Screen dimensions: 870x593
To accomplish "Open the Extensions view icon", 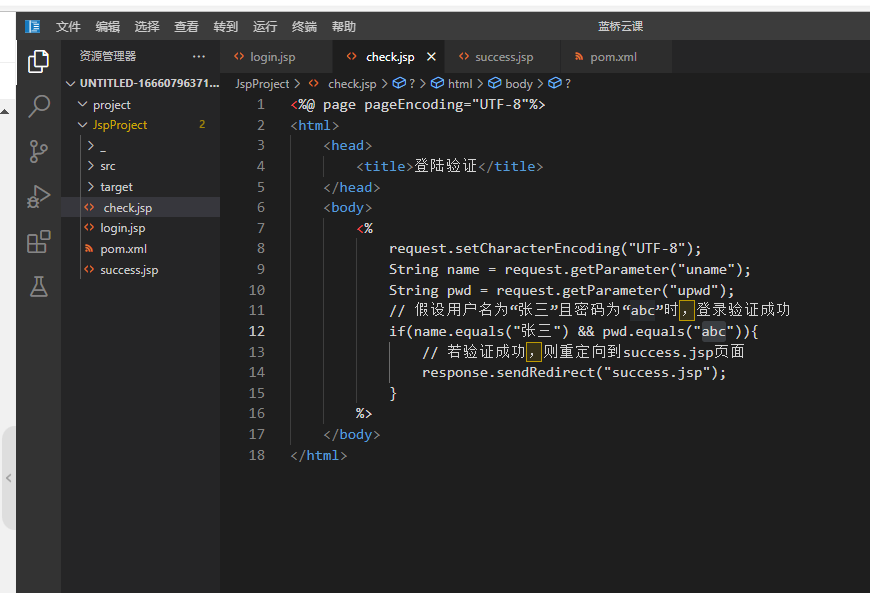I will [x=39, y=242].
